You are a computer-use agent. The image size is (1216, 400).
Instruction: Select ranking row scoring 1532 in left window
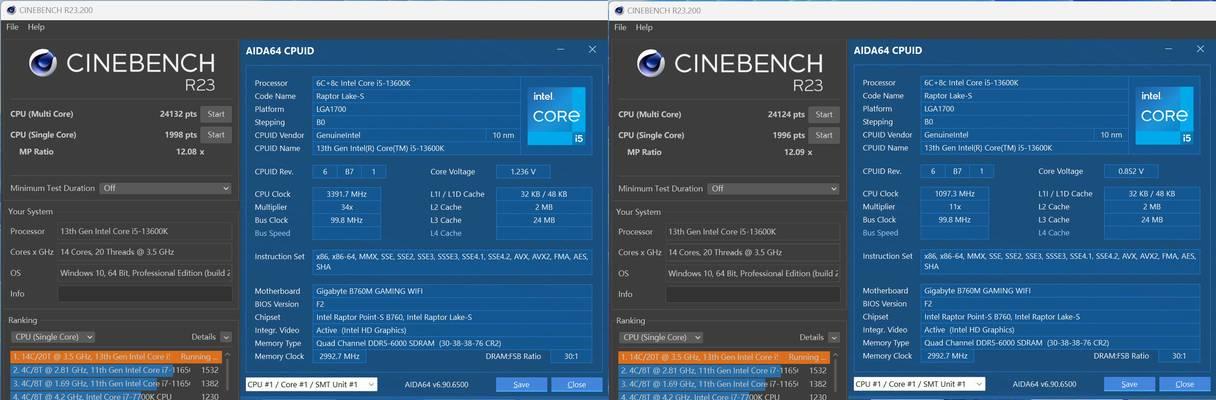pos(115,370)
